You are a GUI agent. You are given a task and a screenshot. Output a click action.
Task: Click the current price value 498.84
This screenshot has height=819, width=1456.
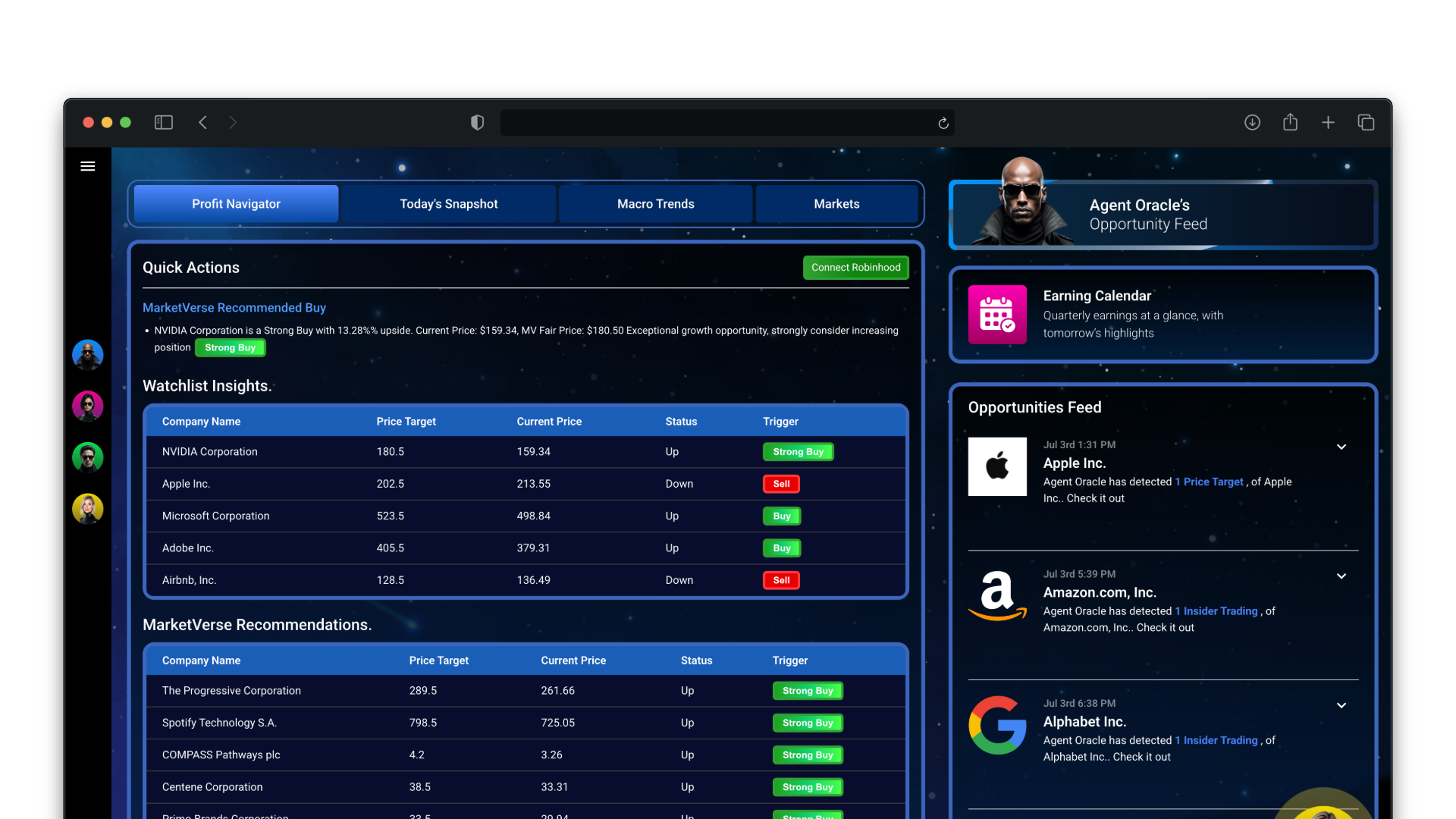(533, 516)
